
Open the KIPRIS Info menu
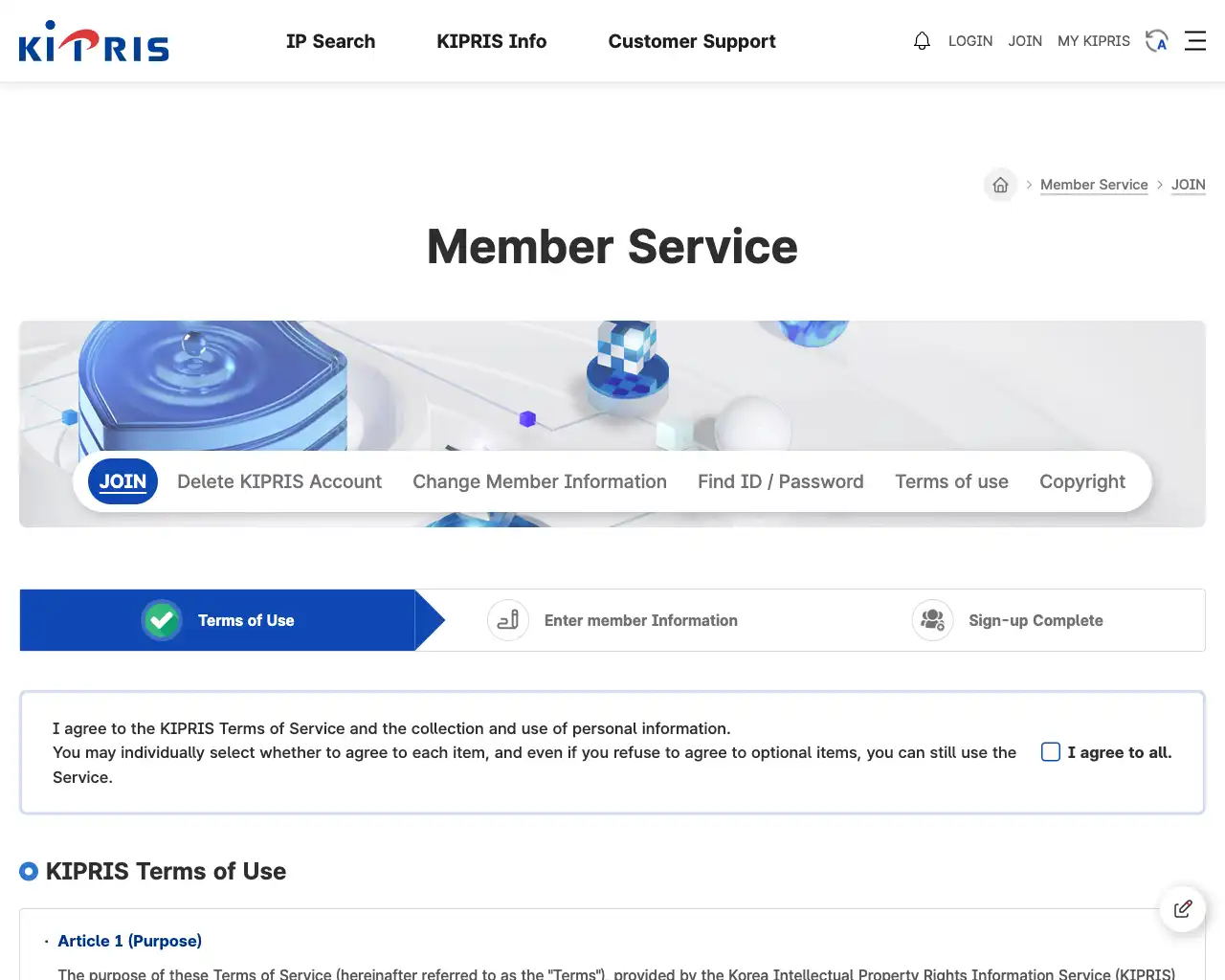pos(492,41)
